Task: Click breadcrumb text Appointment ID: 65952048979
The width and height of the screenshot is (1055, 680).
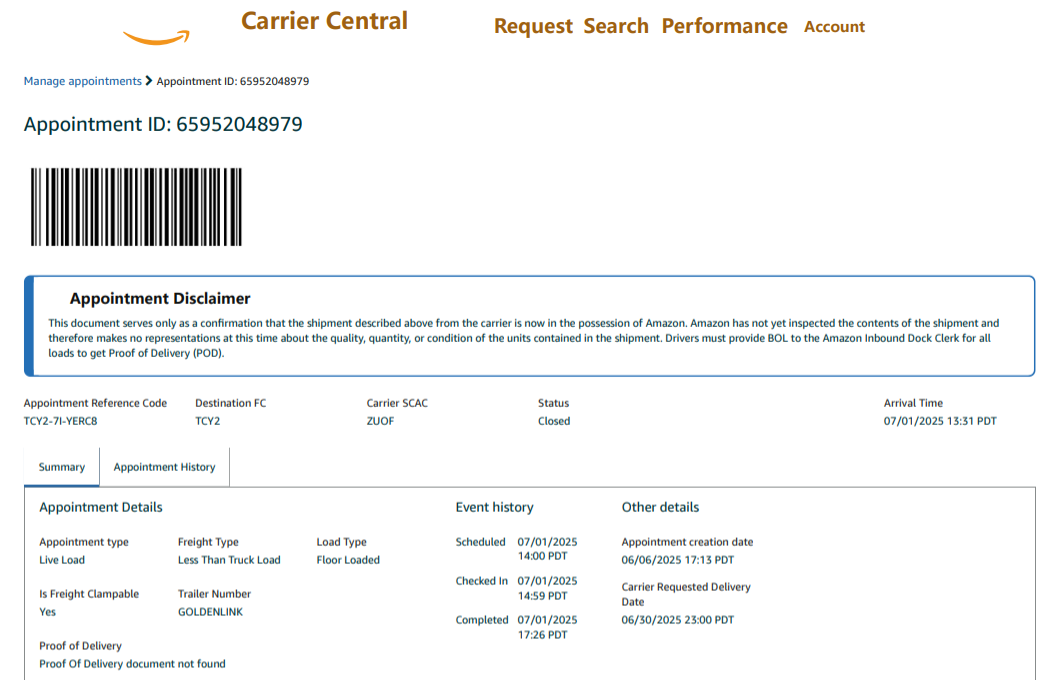Action: pos(233,81)
